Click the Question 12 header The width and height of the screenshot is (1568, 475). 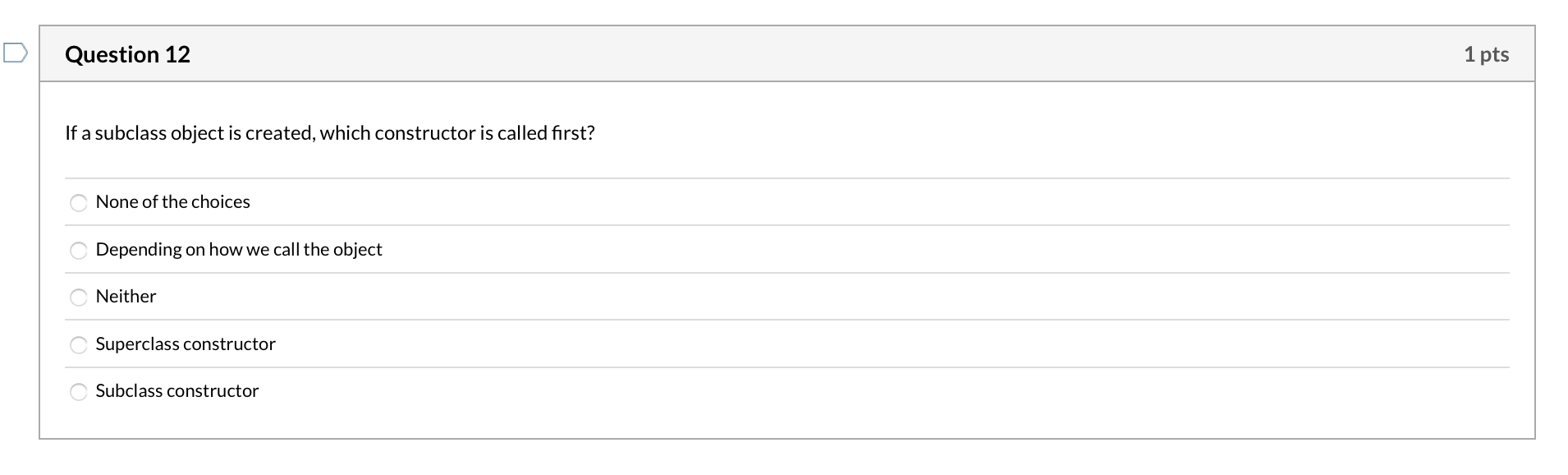click(127, 54)
